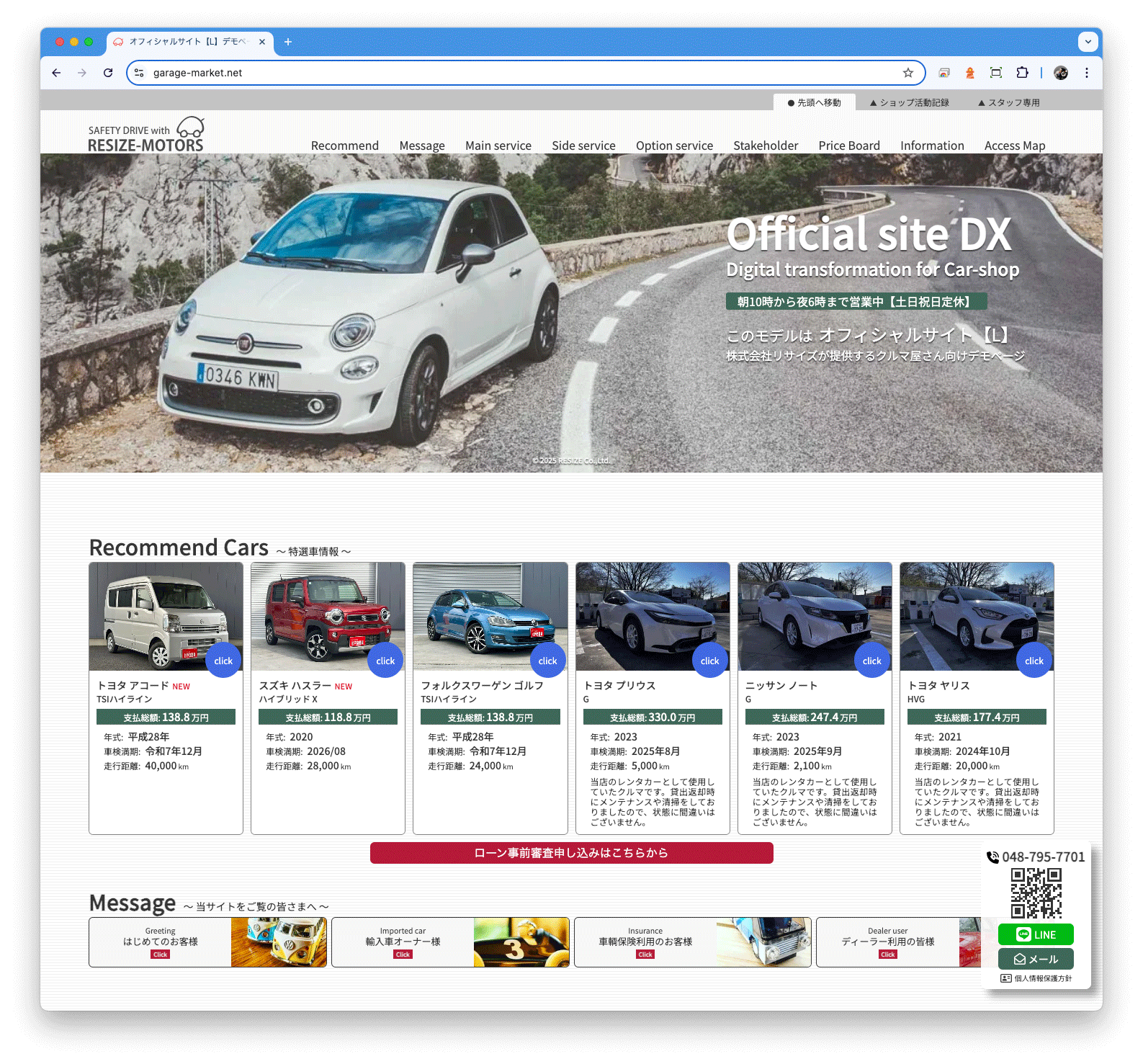Click the 支払総額 247.4万円 price bar
This screenshot has height=1064, width=1143.
coord(815,717)
